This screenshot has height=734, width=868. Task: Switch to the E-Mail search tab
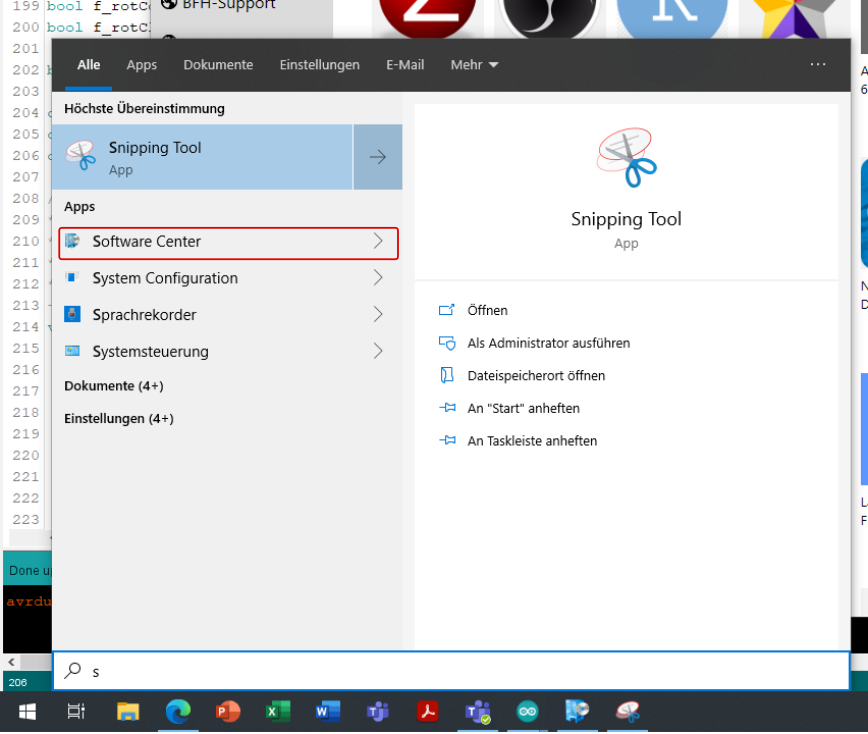(x=405, y=65)
